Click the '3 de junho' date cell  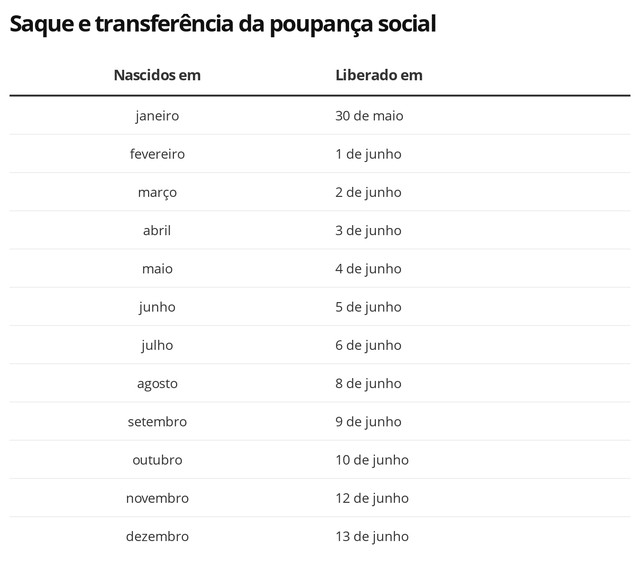pyautogui.click(x=368, y=230)
